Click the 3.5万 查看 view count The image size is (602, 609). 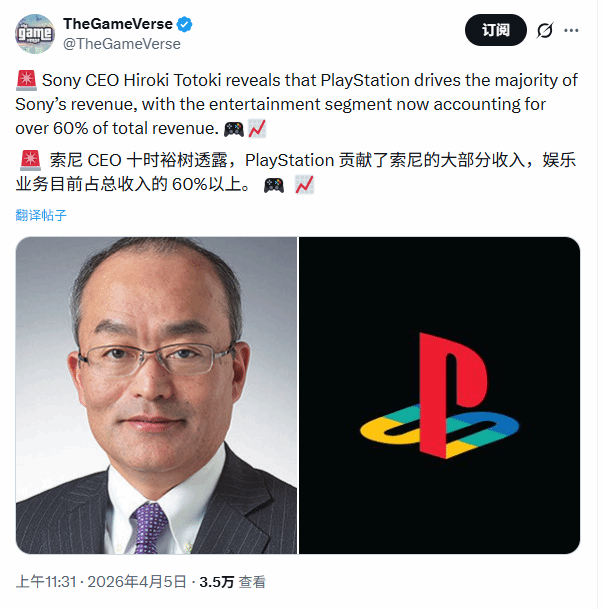click(x=232, y=582)
